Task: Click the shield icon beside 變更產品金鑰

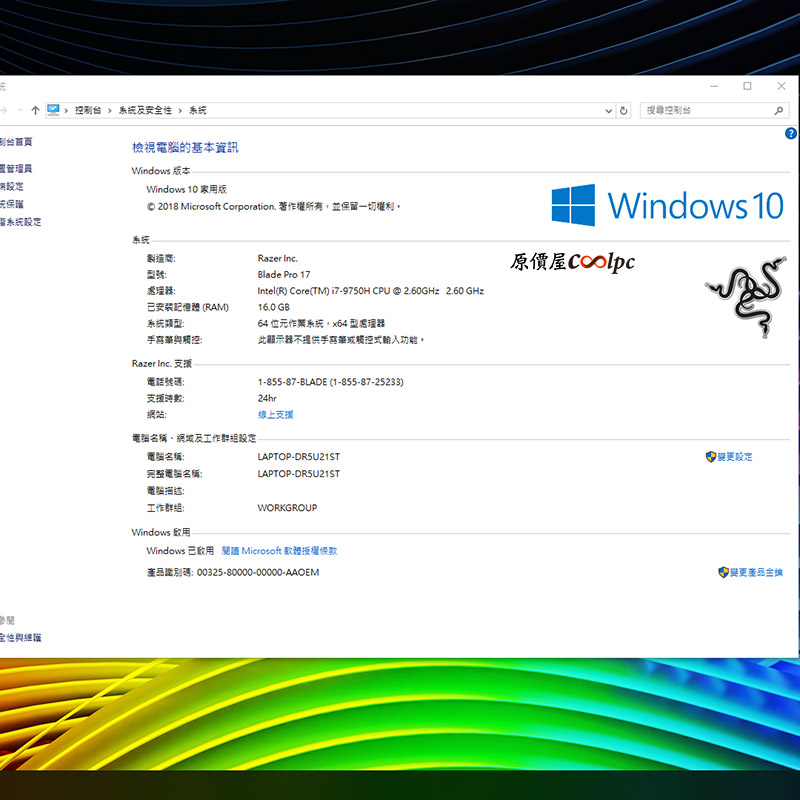Action: 723,573
